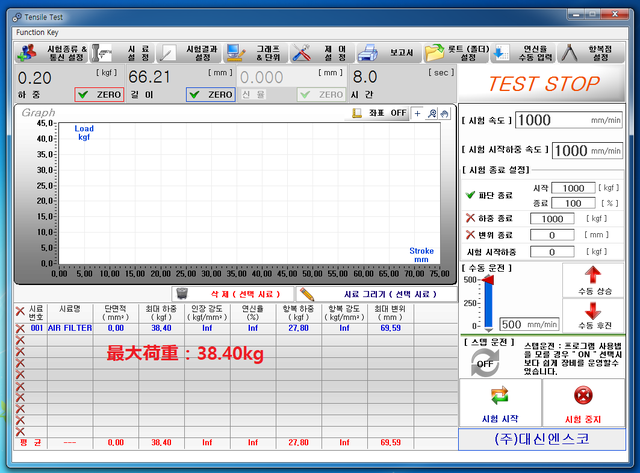
Task: Click the 보고서 printer report icon
Action: click(368, 53)
